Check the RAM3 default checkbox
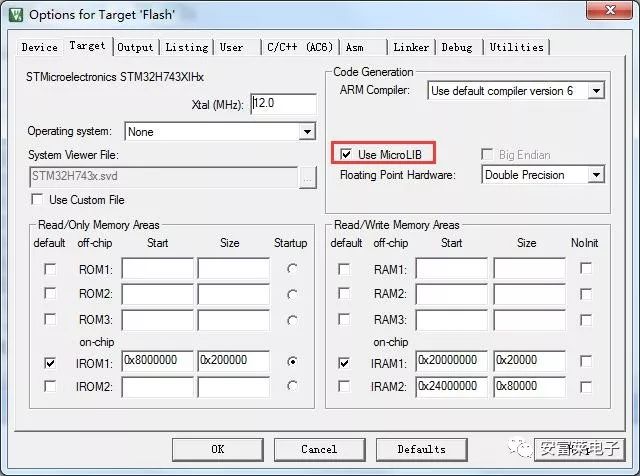 (344, 319)
